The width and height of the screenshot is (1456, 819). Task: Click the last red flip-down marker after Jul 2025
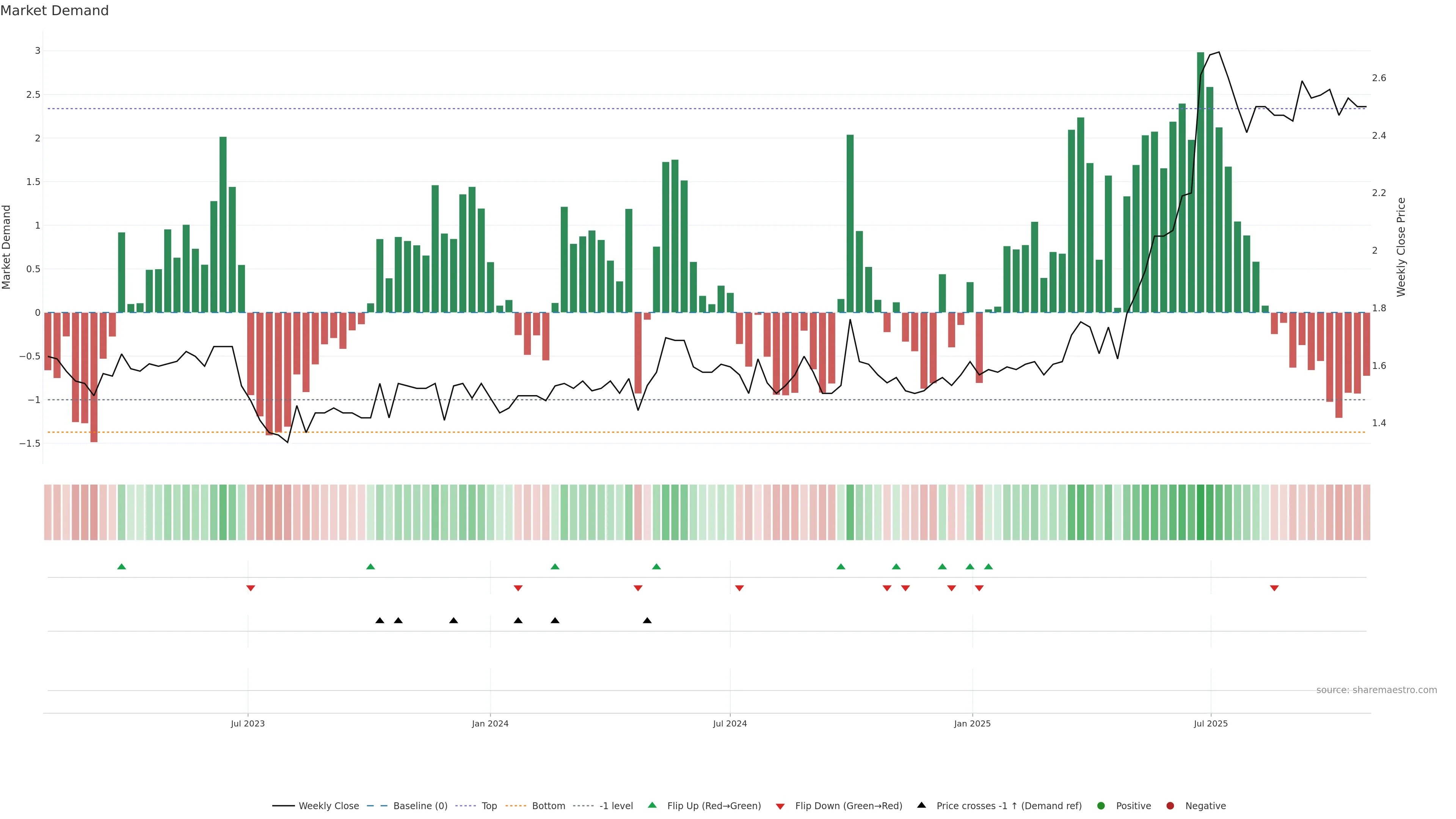click(1274, 588)
